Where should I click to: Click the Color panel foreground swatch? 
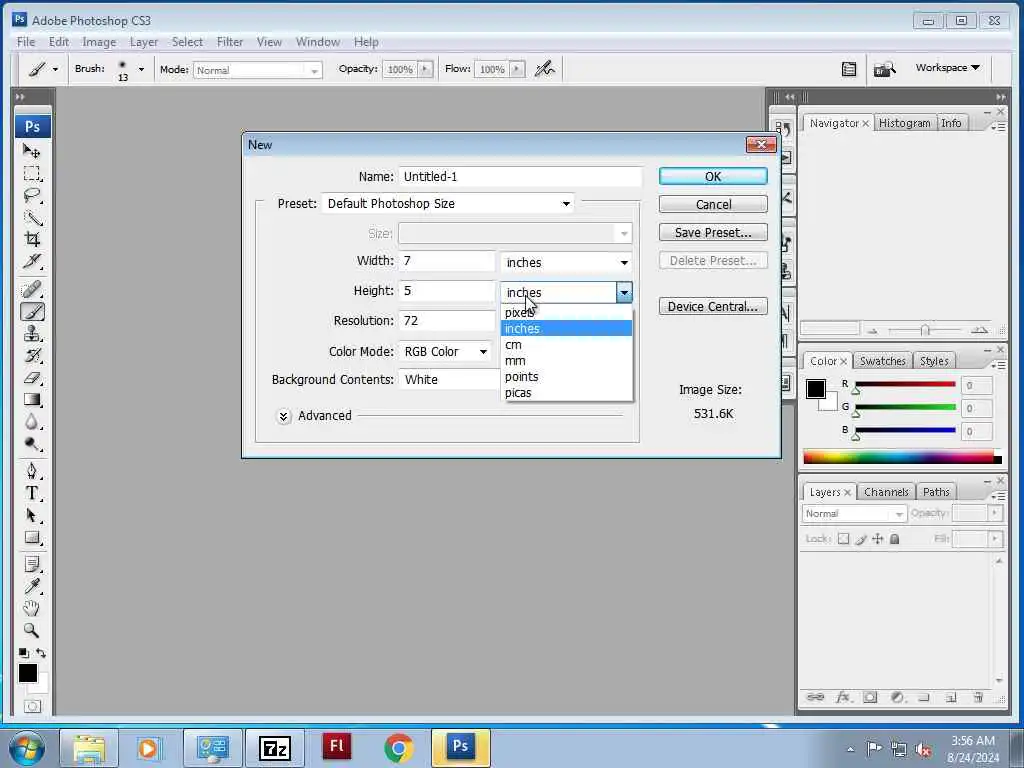pos(816,389)
